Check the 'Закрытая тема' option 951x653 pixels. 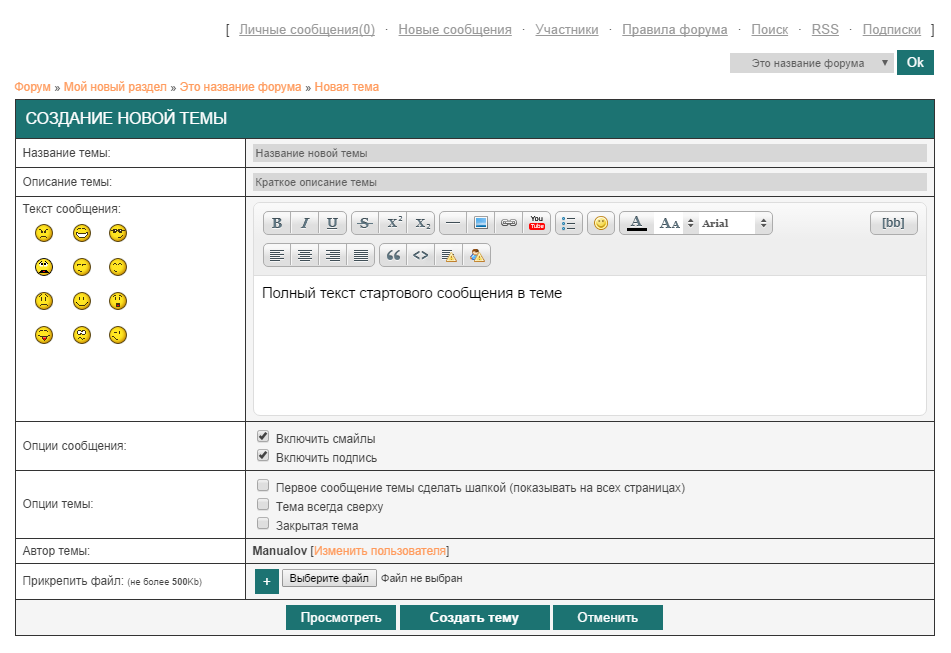pyautogui.click(x=263, y=524)
